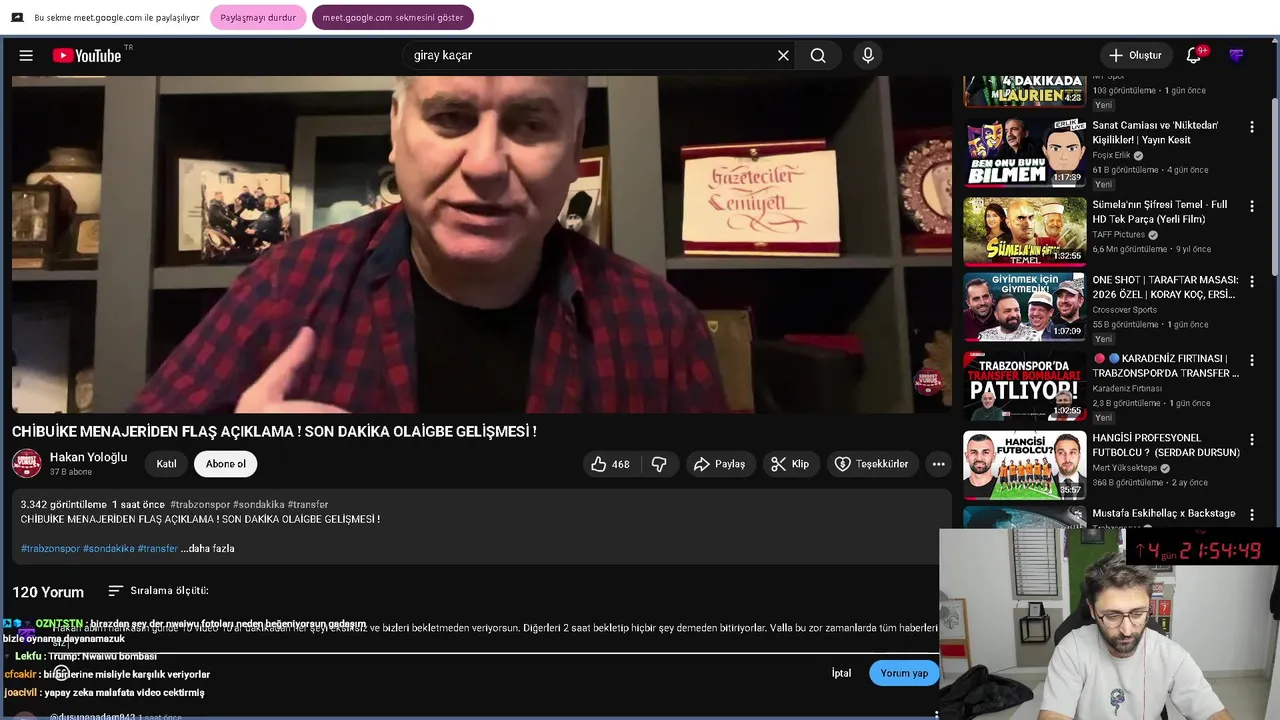Open Crossover Sports channel name

click(x=1125, y=310)
